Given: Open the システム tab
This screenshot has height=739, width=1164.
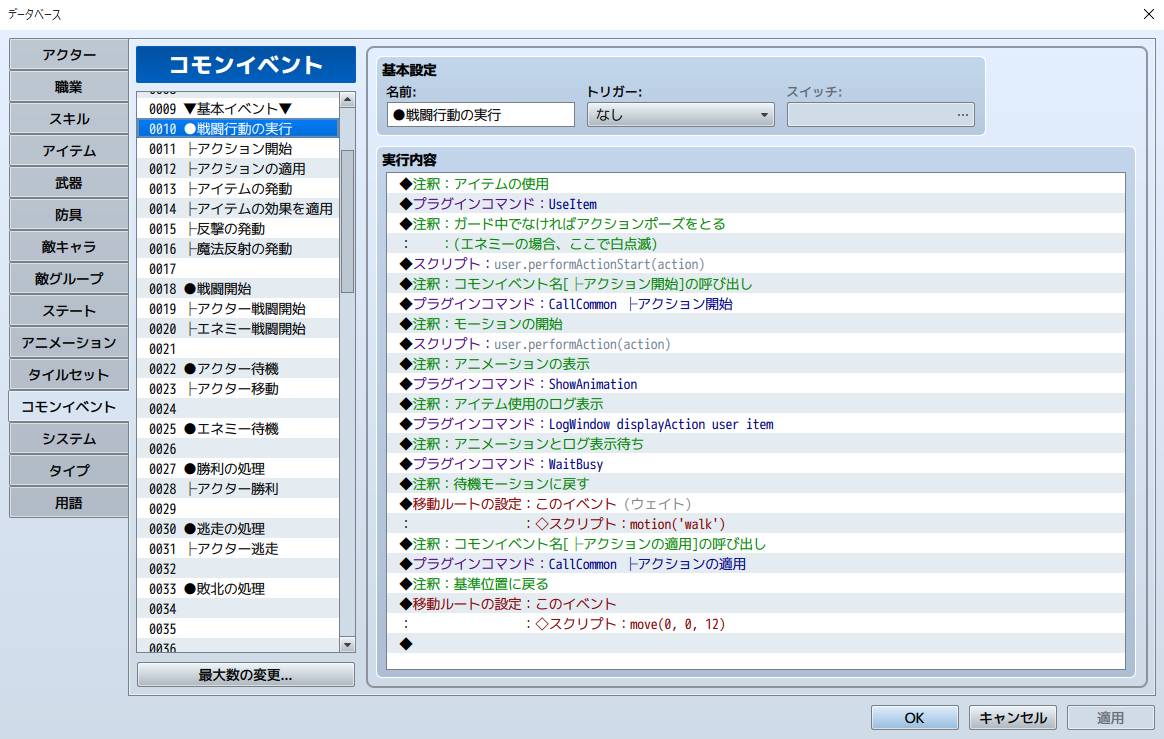Looking at the screenshot, I should point(69,438).
